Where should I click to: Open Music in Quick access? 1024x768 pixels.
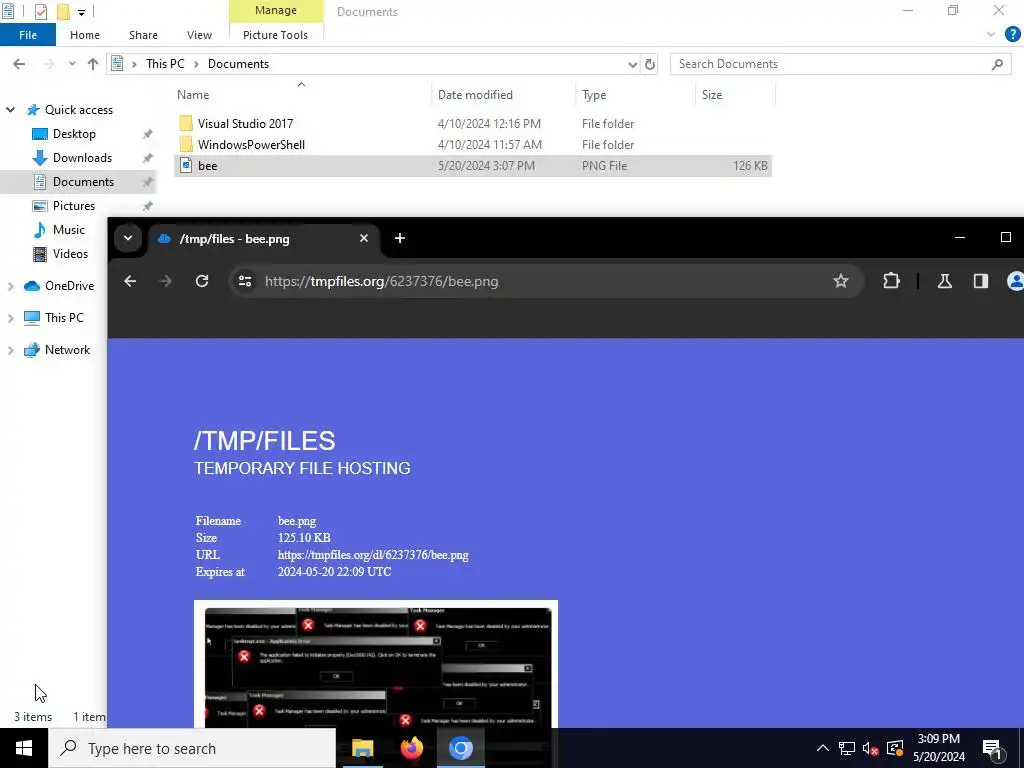pyautogui.click(x=69, y=230)
